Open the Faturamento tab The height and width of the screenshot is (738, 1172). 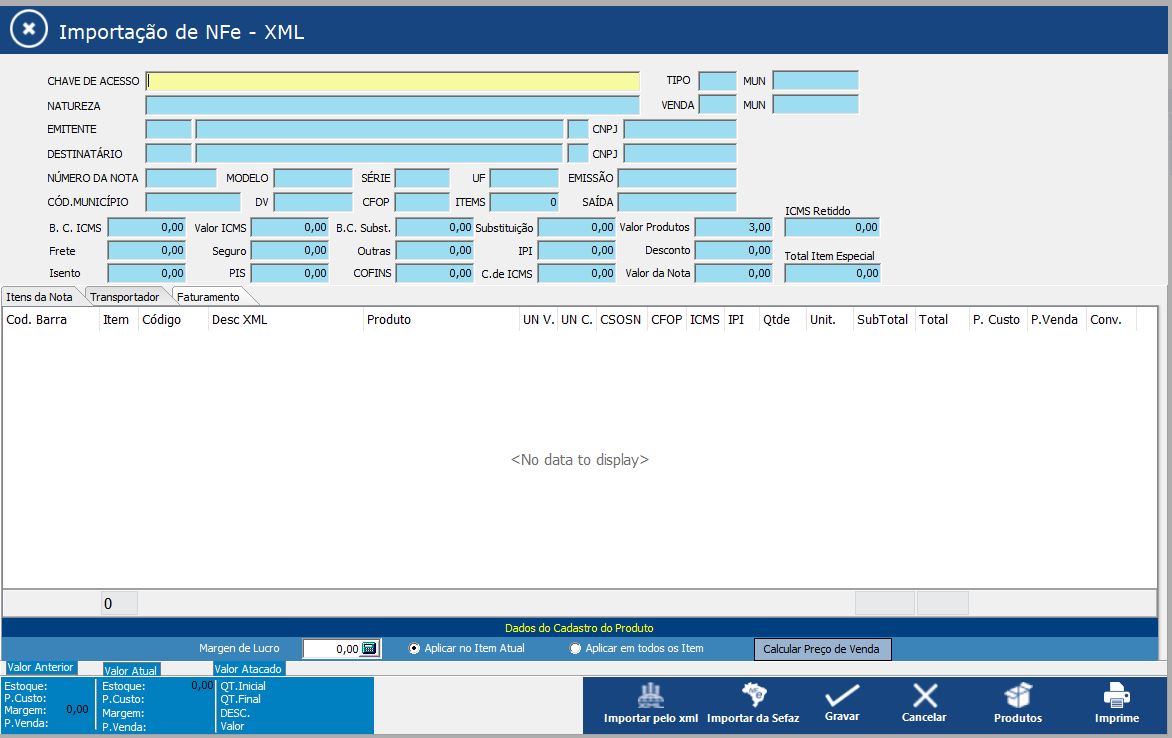[x=209, y=297]
